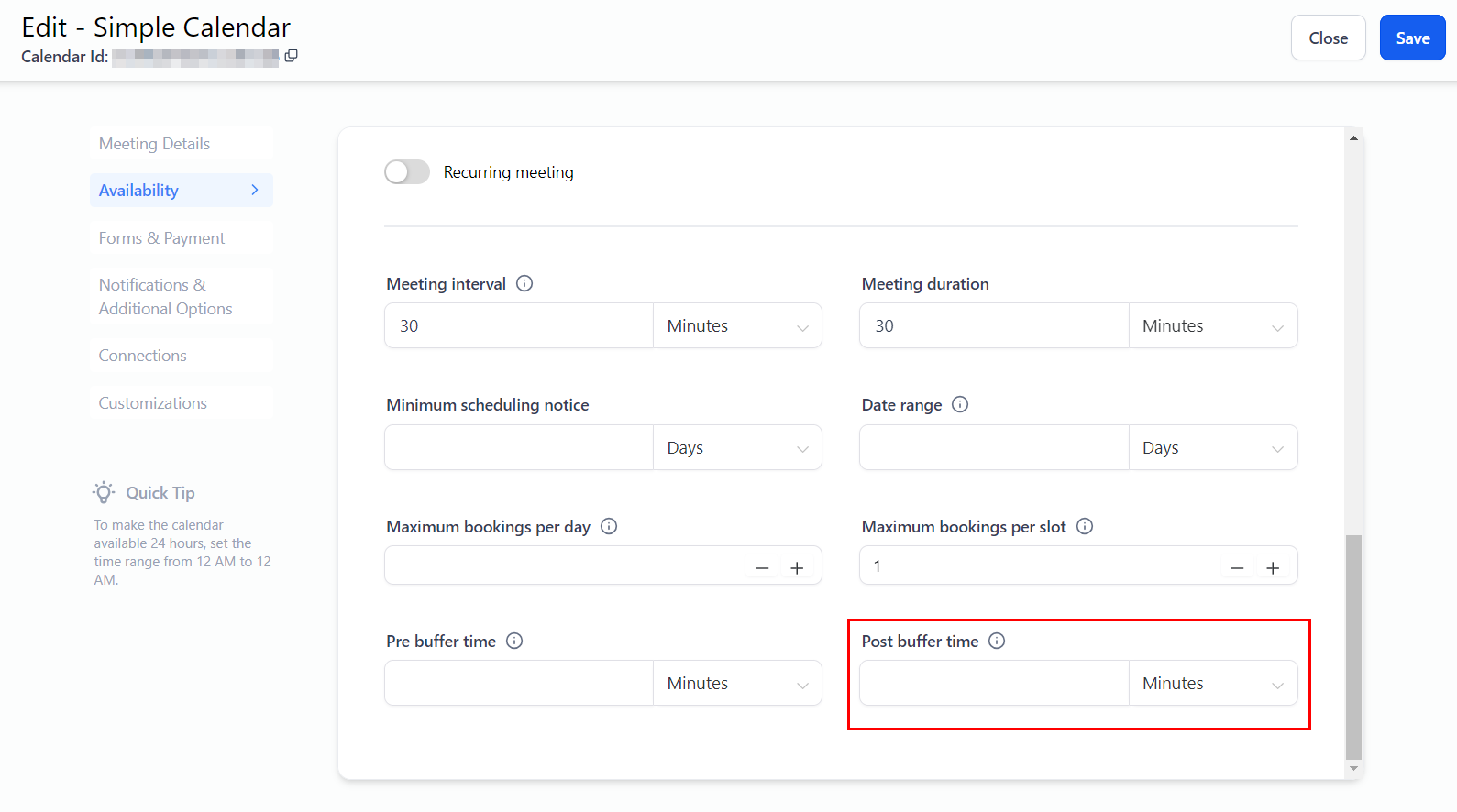Click the Availability chevron arrow
1457x812 pixels.
click(x=255, y=190)
